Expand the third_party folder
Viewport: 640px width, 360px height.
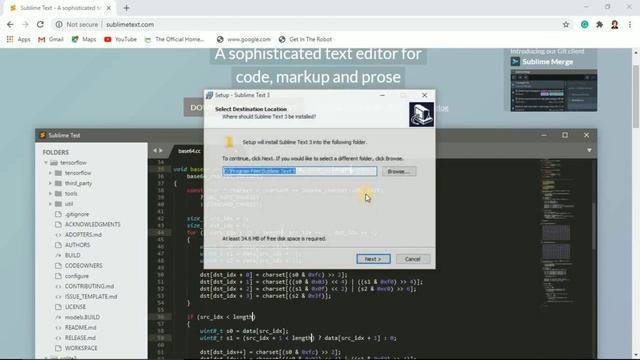tap(50, 183)
